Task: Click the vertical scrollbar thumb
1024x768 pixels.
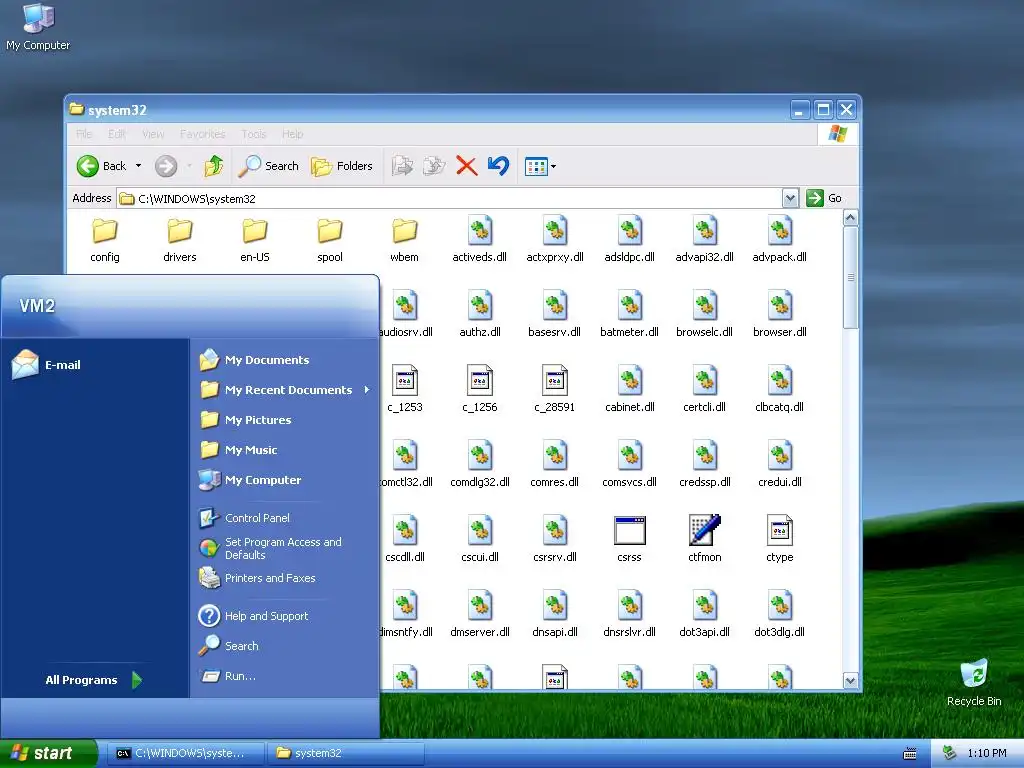Action: tap(850, 278)
